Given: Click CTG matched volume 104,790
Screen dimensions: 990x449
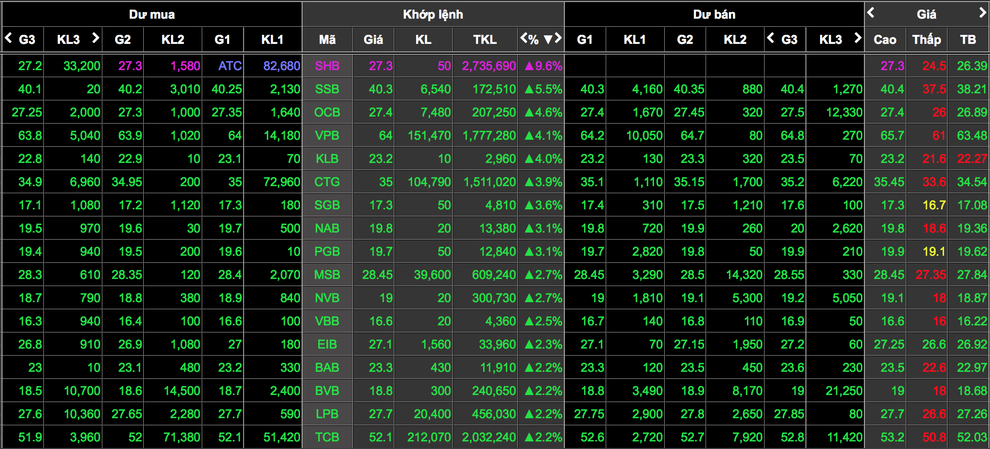Looking at the screenshot, I should click(430, 183).
